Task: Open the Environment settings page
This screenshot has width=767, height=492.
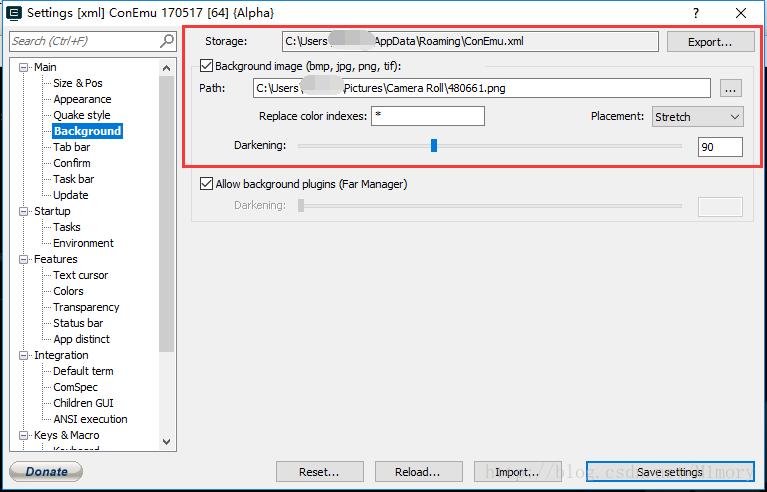Action: 83,243
